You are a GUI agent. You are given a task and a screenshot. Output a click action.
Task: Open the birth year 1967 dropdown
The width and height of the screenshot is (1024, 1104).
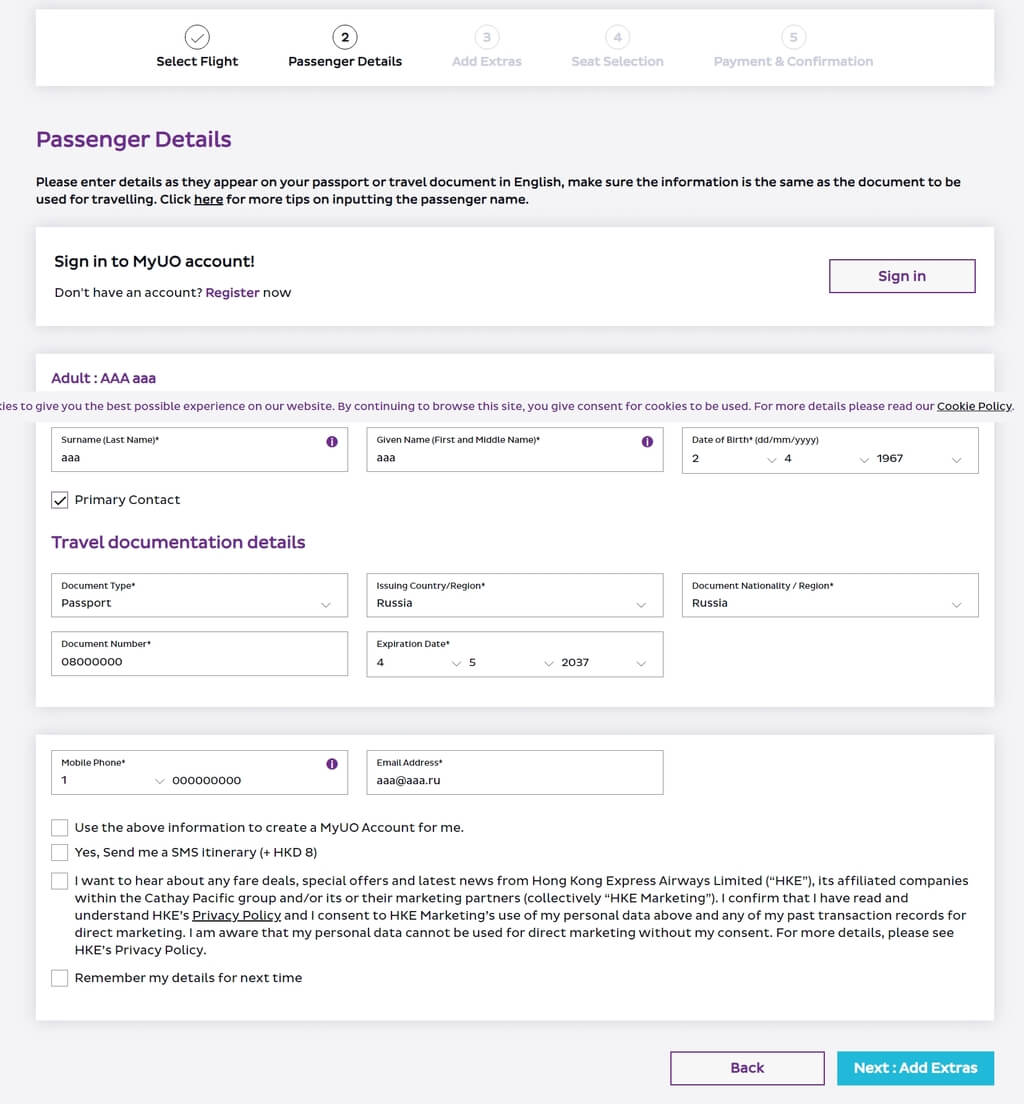(919, 459)
